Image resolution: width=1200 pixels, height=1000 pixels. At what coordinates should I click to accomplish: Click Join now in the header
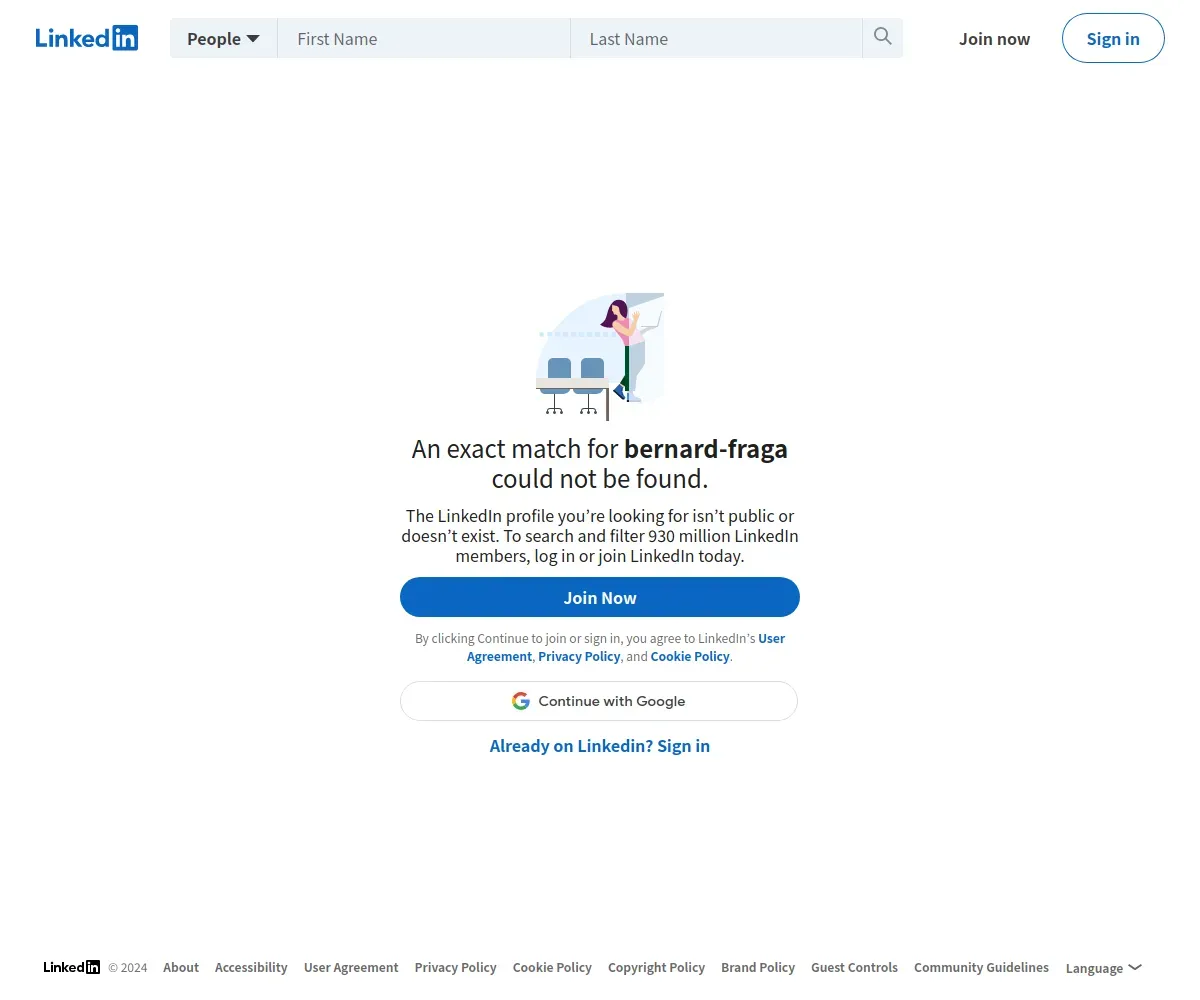(x=994, y=38)
